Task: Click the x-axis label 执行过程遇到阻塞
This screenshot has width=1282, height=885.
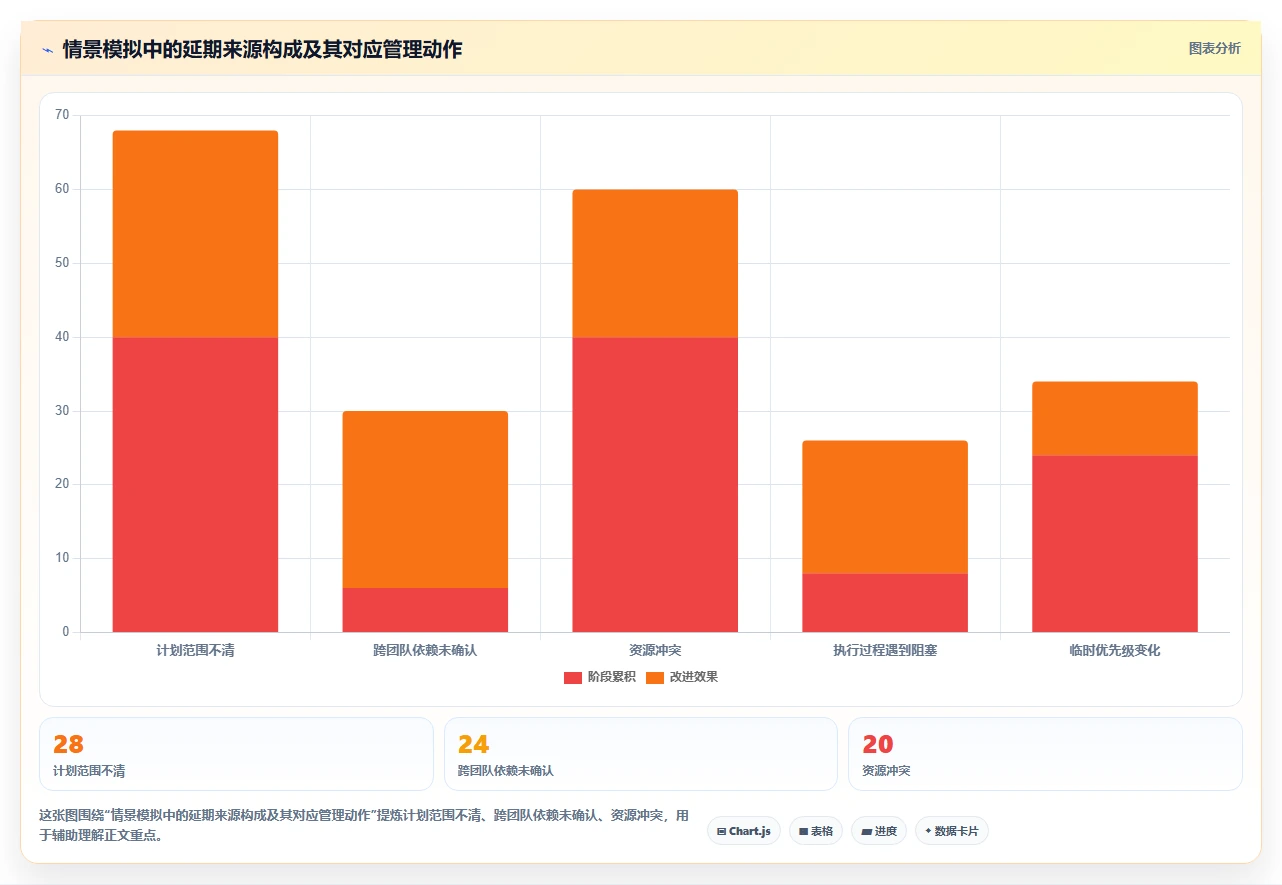Action: pyautogui.click(x=885, y=650)
